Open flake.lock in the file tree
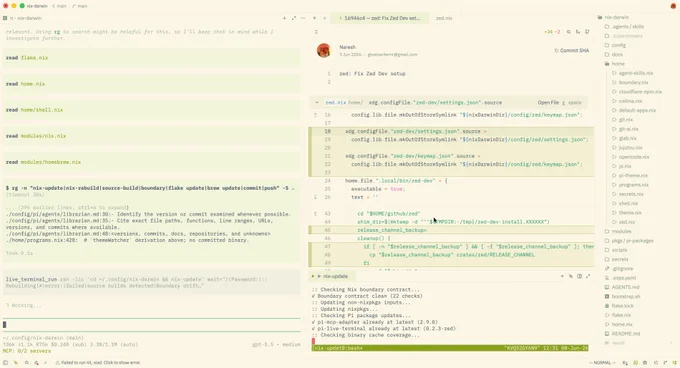 click(619, 306)
